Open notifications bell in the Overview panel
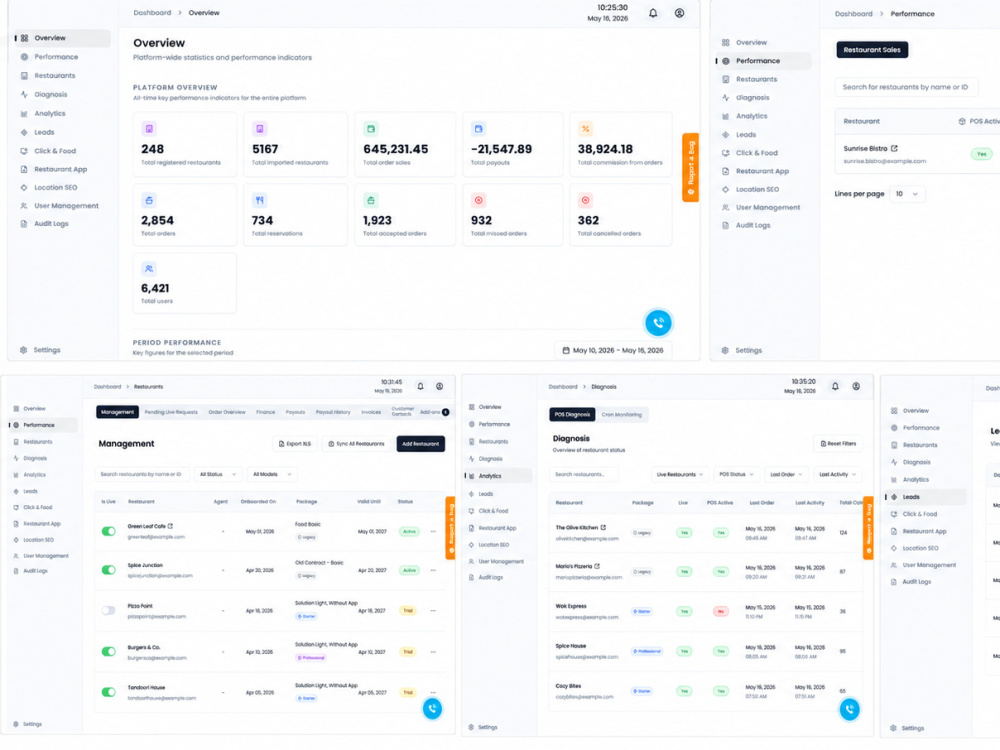The width and height of the screenshot is (1000, 750). tap(653, 13)
